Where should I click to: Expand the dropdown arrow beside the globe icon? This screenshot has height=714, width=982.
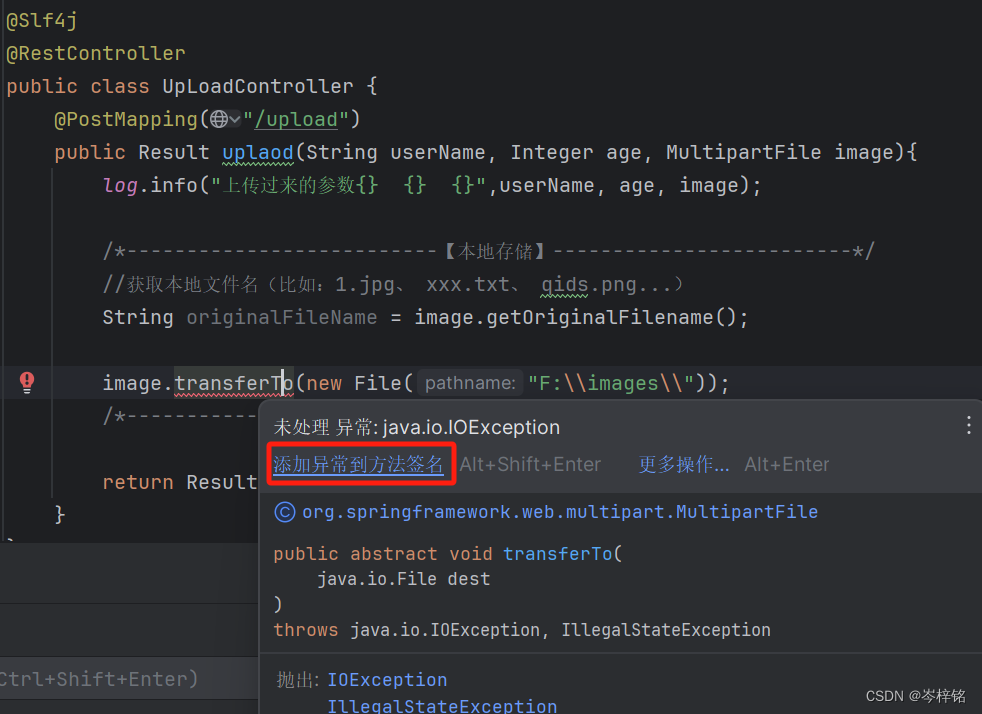pyautogui.click(x=235, y=119)
